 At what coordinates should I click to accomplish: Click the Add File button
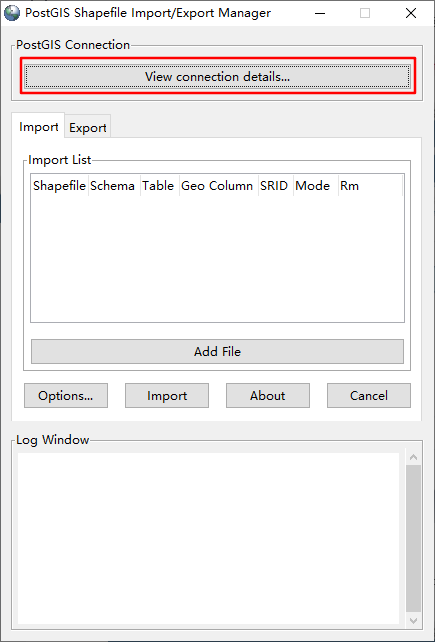pos(218,351)
